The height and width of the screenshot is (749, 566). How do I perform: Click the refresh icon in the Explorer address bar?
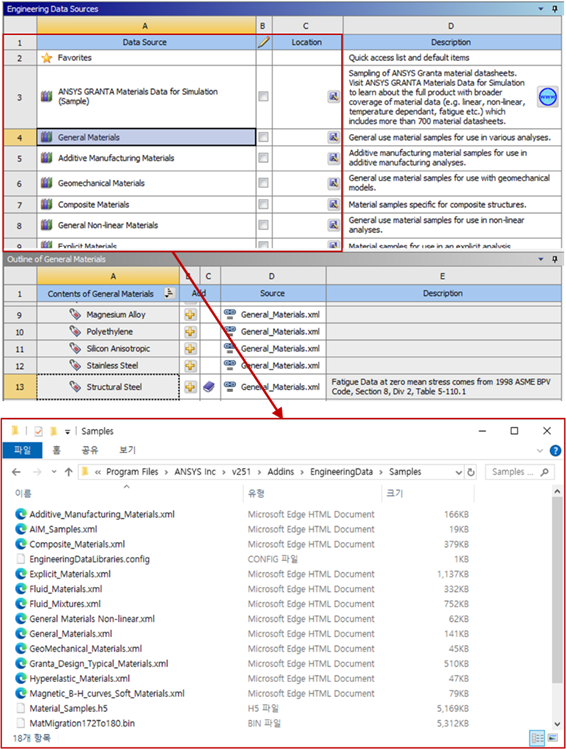(x=471, y=472)
